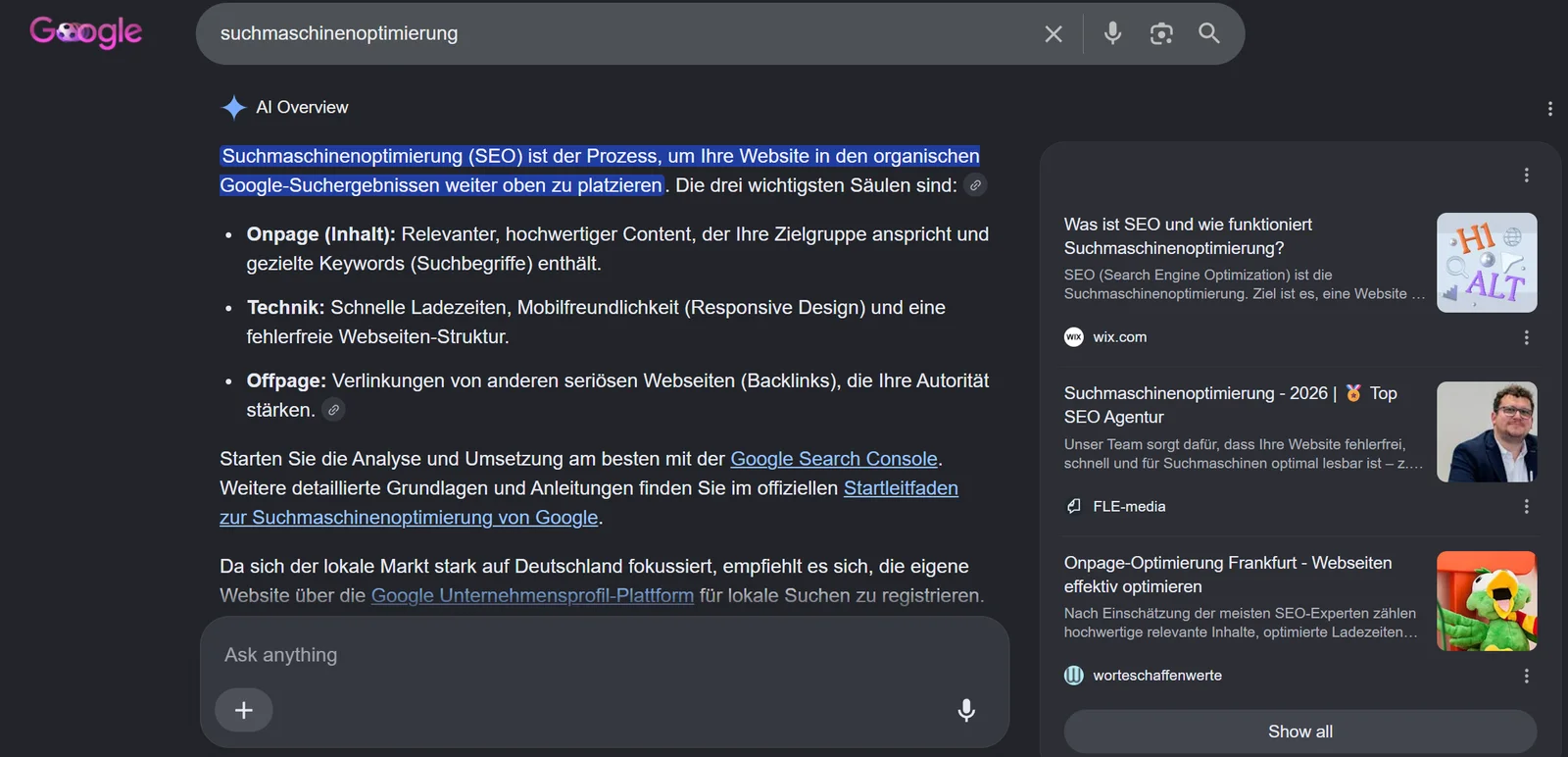Click the AI Overview sparkle icon
Viewport: 1568px width, 757px height.
[x=233, y=107]
